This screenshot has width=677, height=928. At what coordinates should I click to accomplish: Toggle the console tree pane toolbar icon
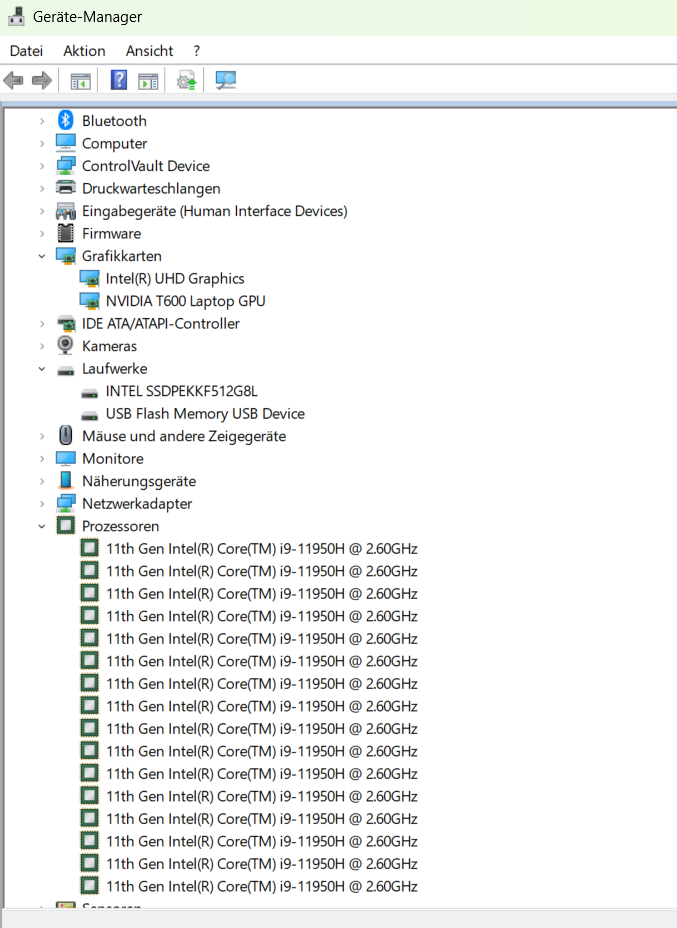pyautogui.click(x=80, y=80)
